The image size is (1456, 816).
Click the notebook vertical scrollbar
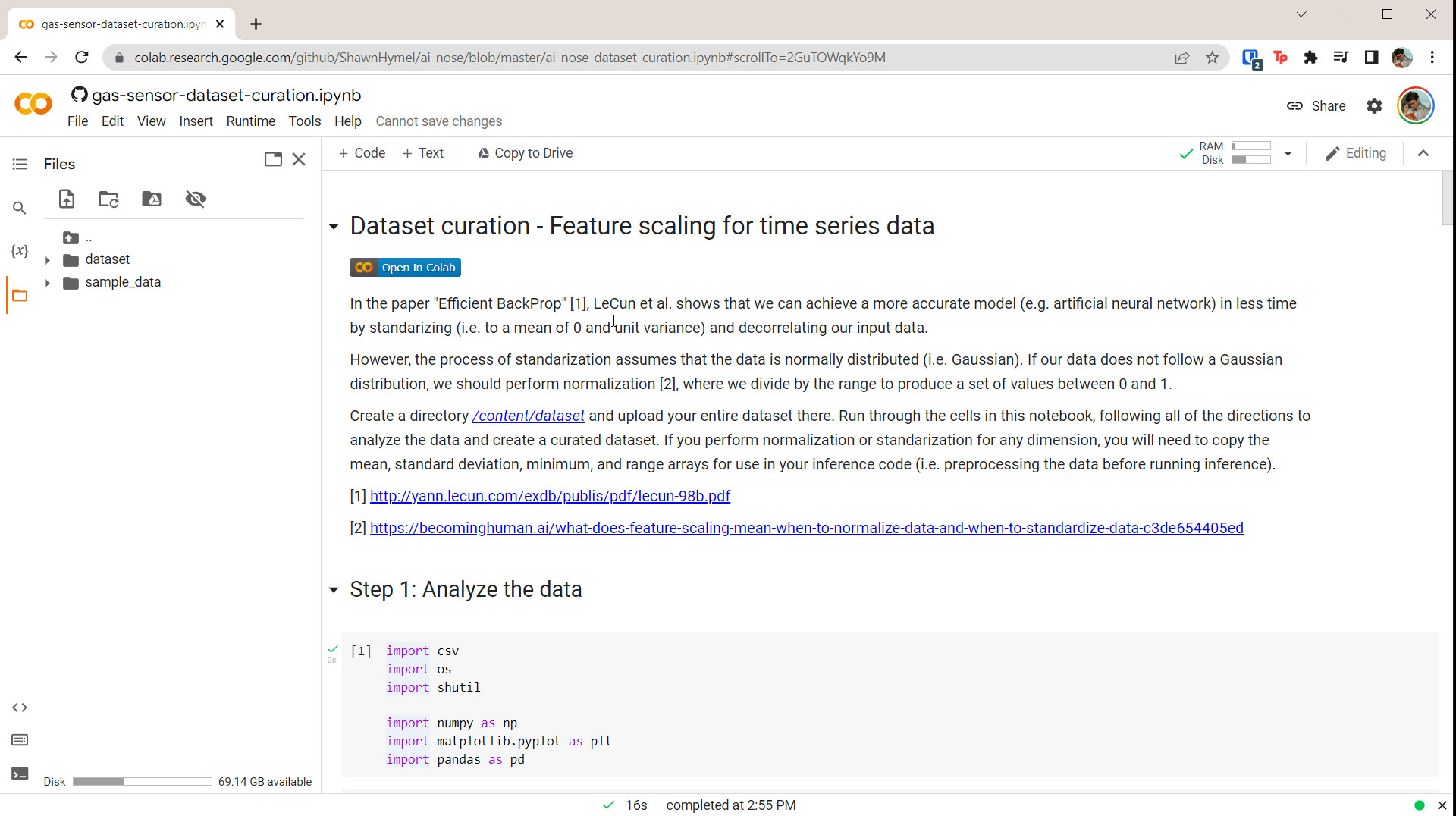coord(1447,199)
